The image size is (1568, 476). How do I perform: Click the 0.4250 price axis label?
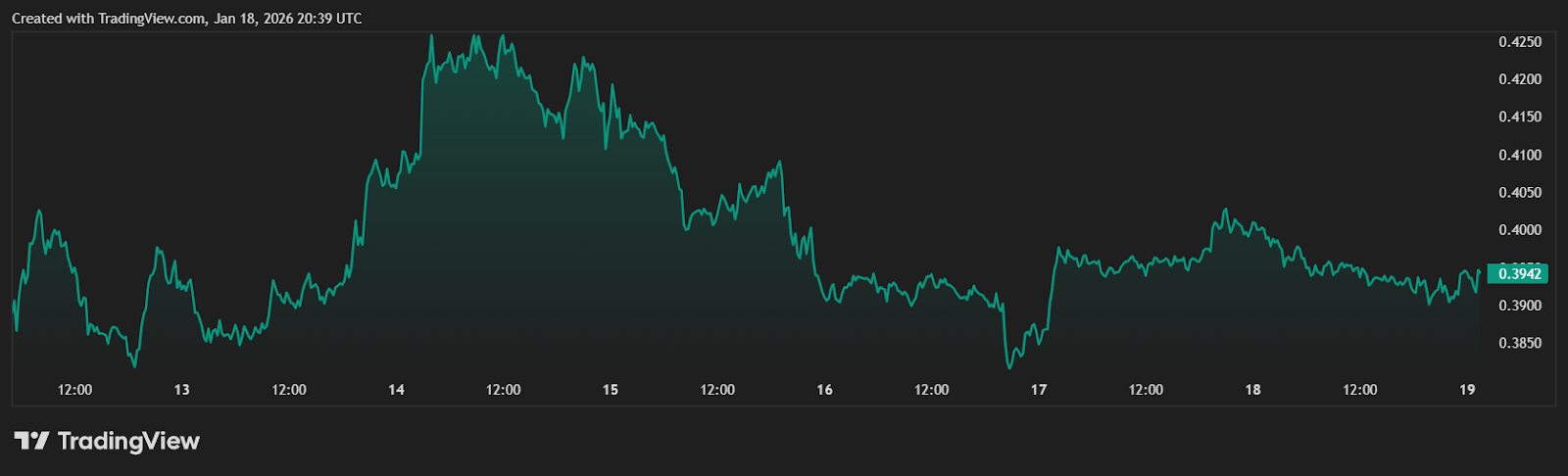click(1520, 42)
